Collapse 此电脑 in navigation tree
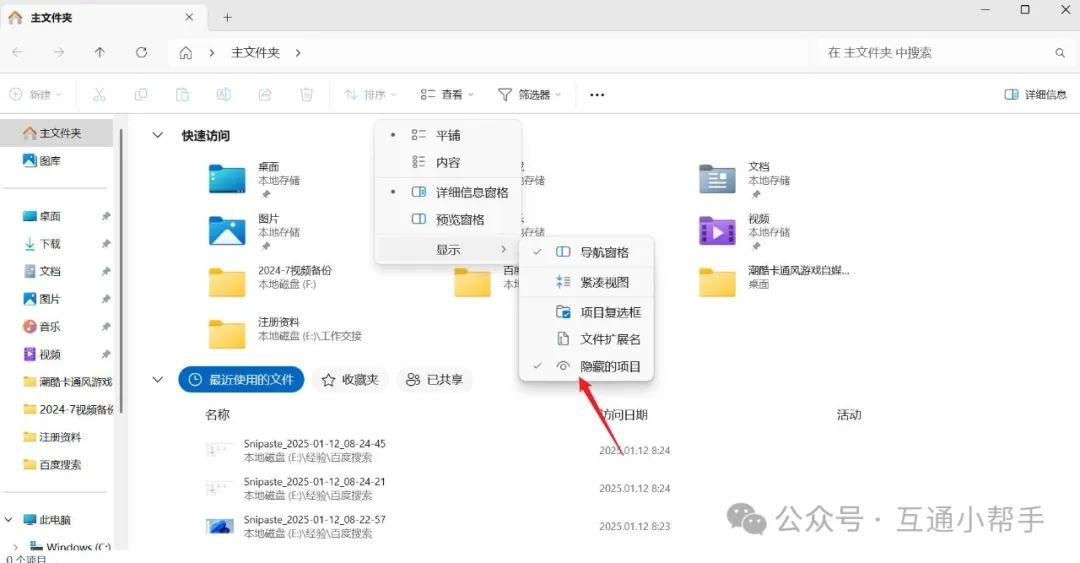This screenshot has height=563, width=1080. [x=9, y=520]
